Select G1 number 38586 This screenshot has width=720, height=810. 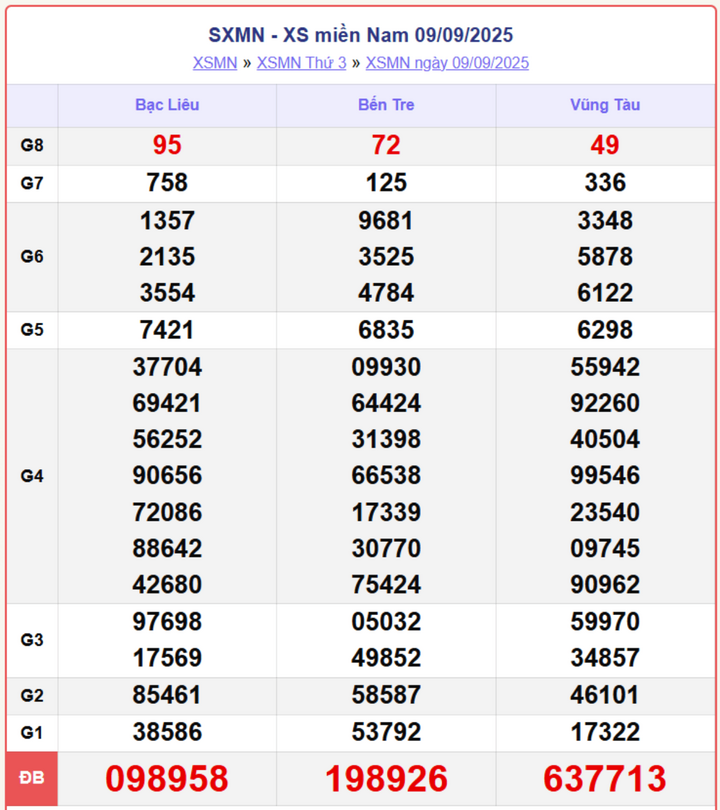167,733
